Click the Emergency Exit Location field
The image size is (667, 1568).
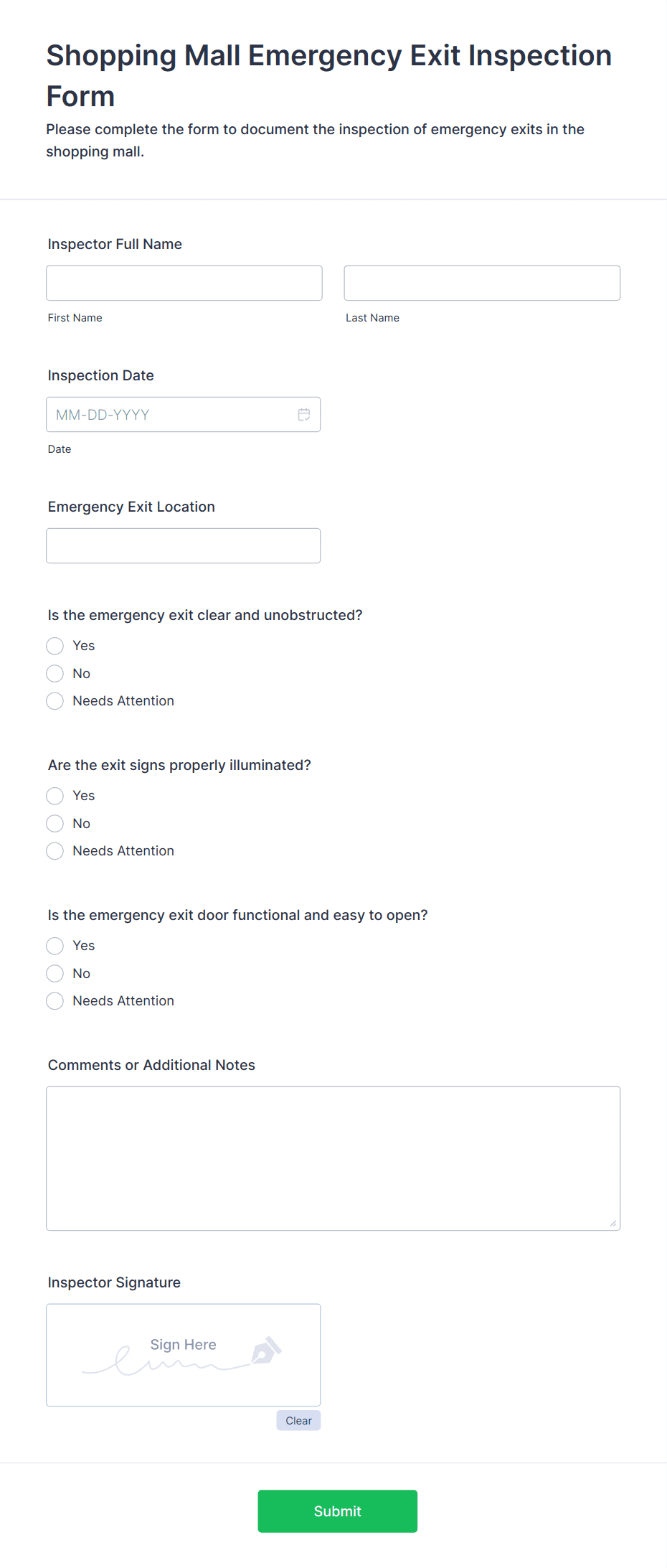point(183,545)
